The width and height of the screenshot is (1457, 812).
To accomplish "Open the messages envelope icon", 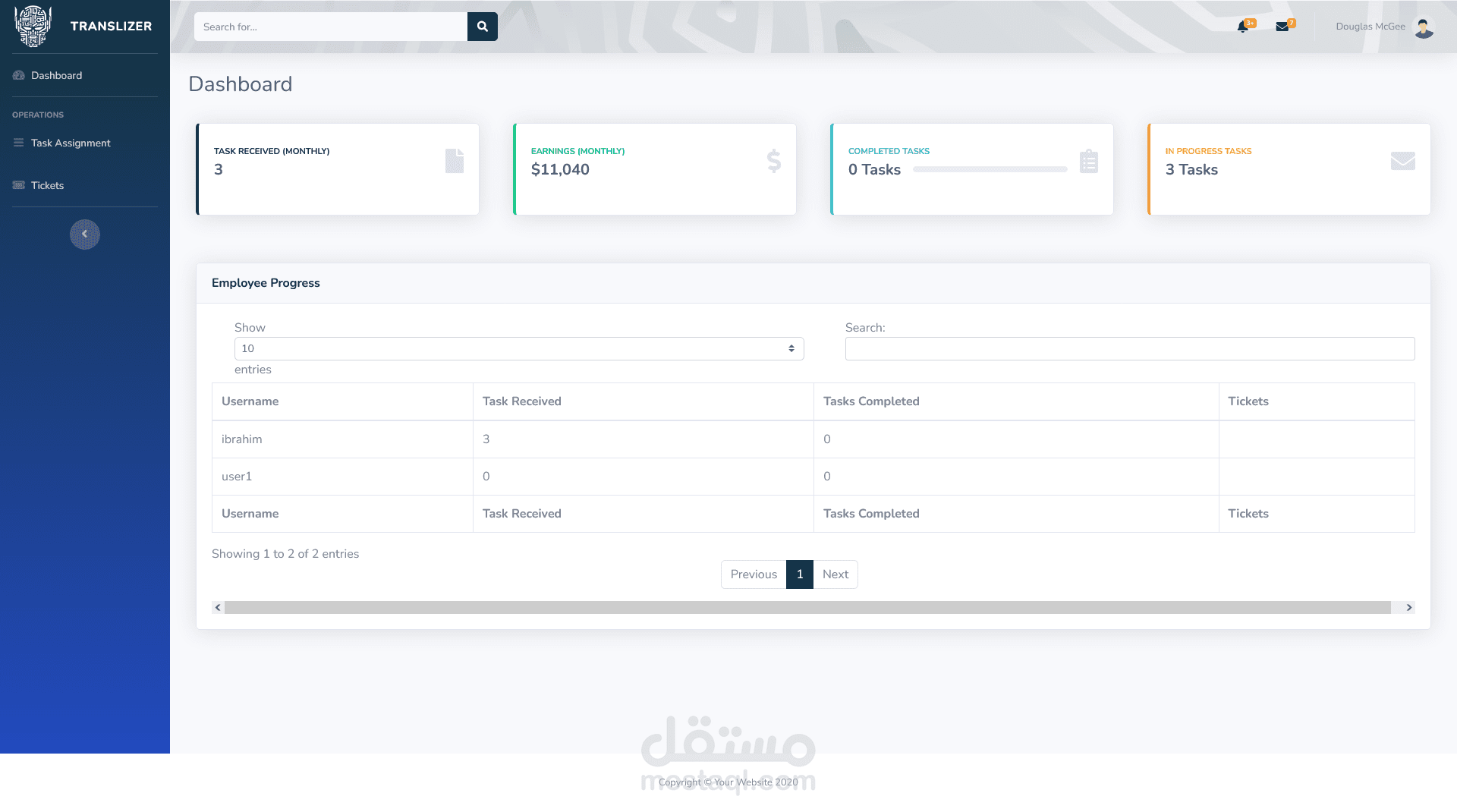I will (1282, 27).
